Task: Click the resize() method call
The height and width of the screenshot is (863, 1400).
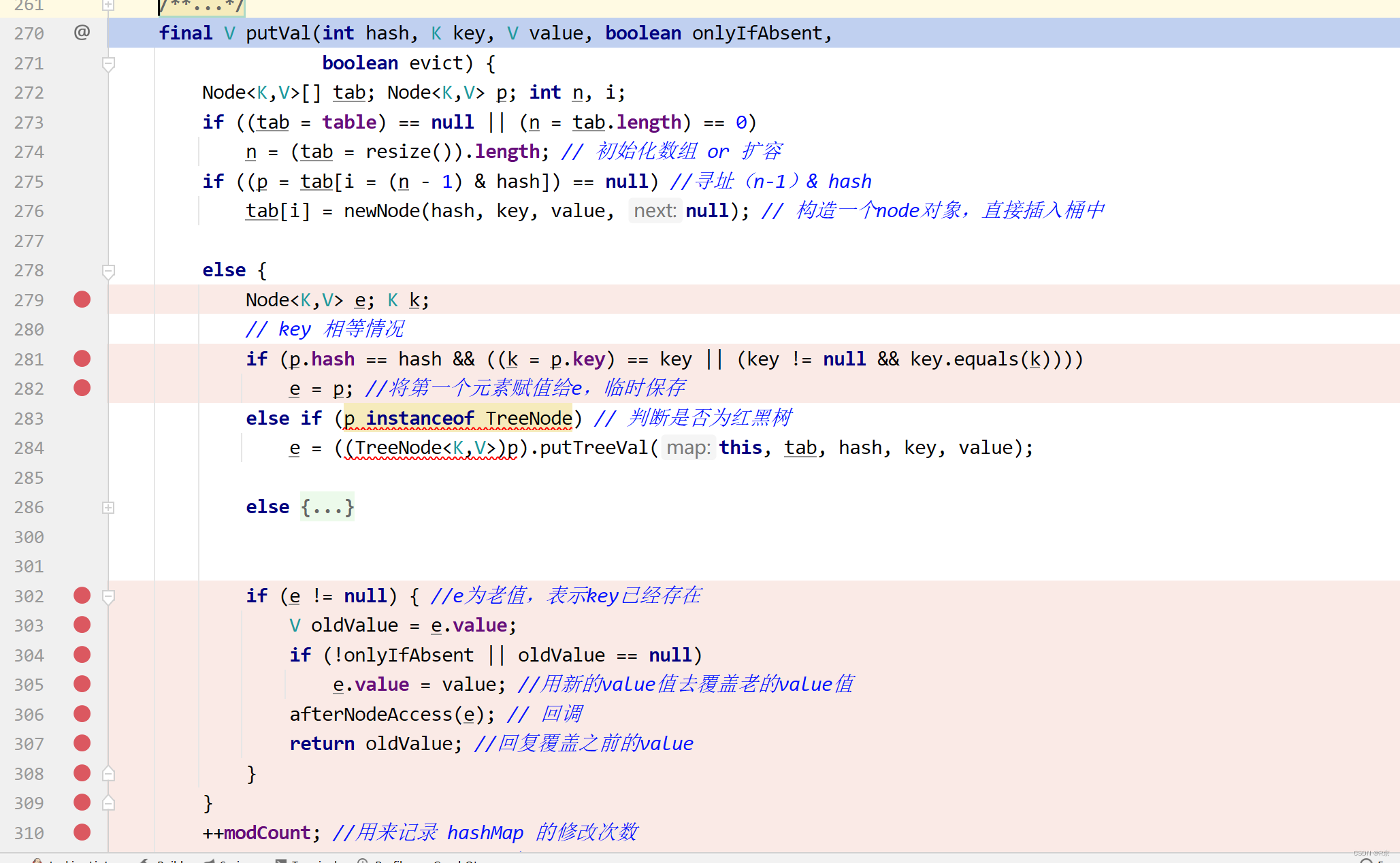Action: coord(397,152)
